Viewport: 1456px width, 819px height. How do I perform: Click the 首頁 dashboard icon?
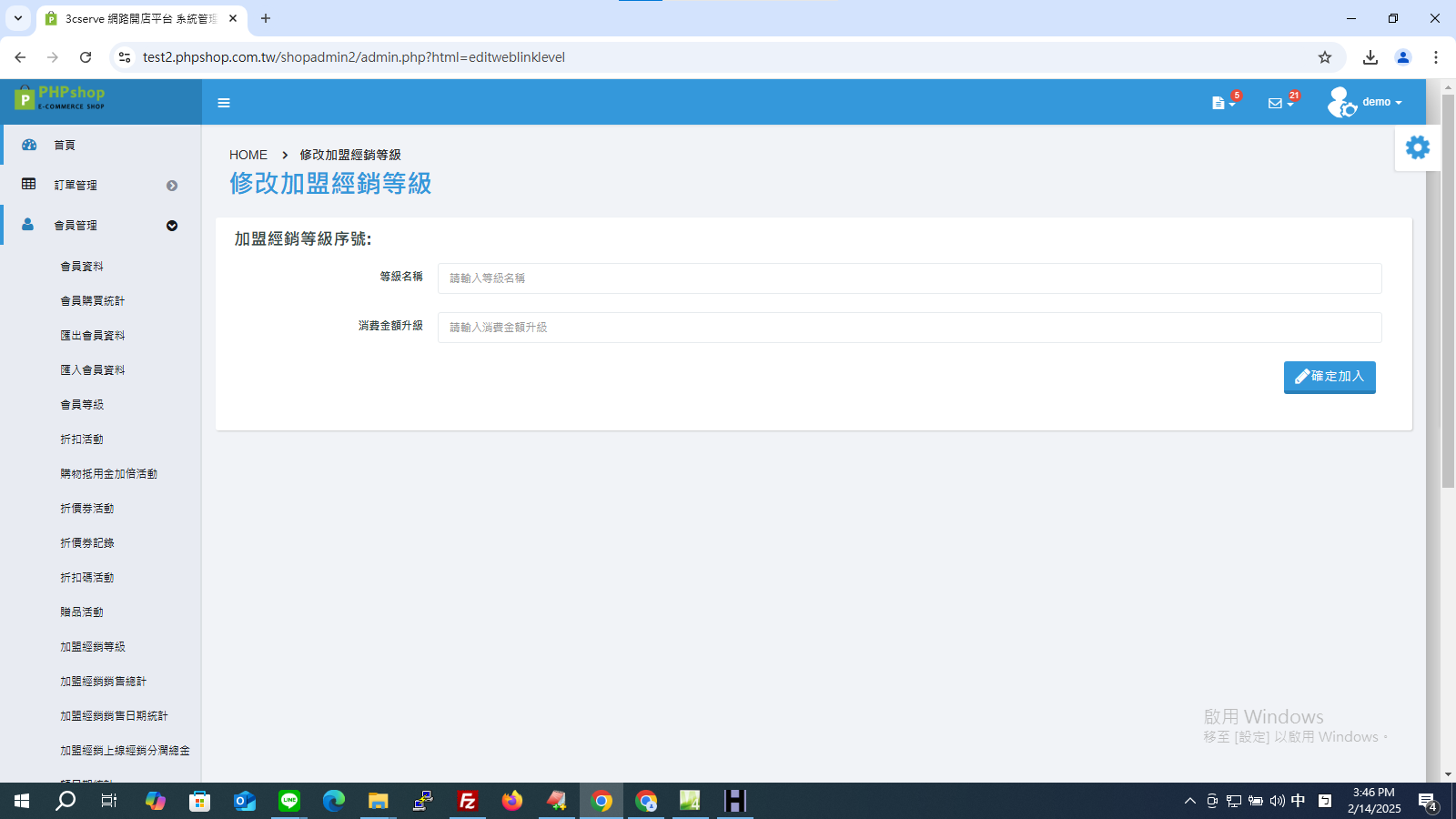(x=29, y=145)
